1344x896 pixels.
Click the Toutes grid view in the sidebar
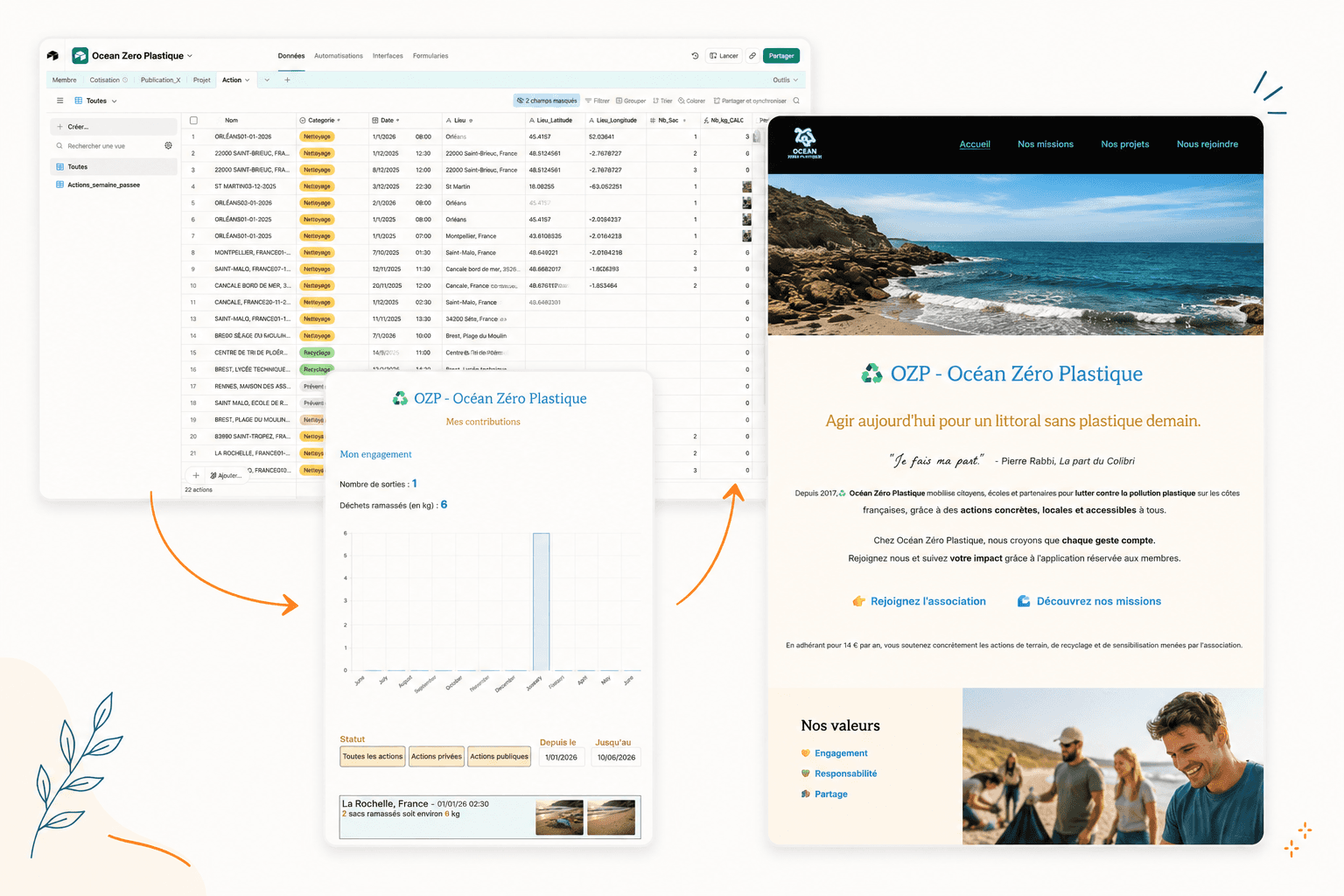(x=114, y=166)
